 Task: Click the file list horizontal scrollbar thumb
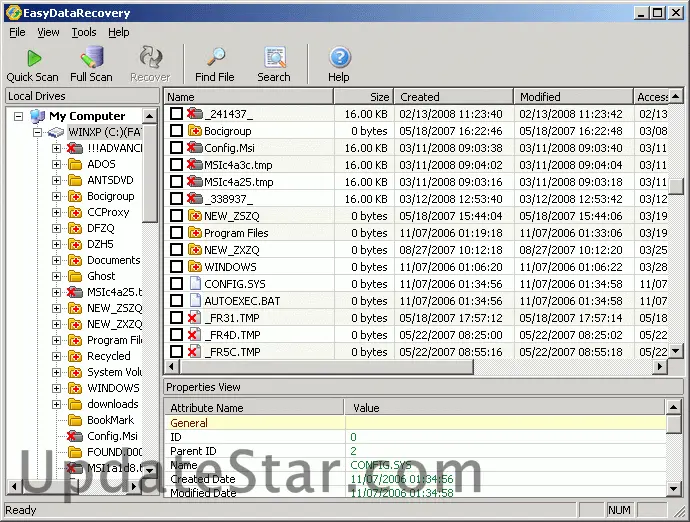click(x=326, y=366)
